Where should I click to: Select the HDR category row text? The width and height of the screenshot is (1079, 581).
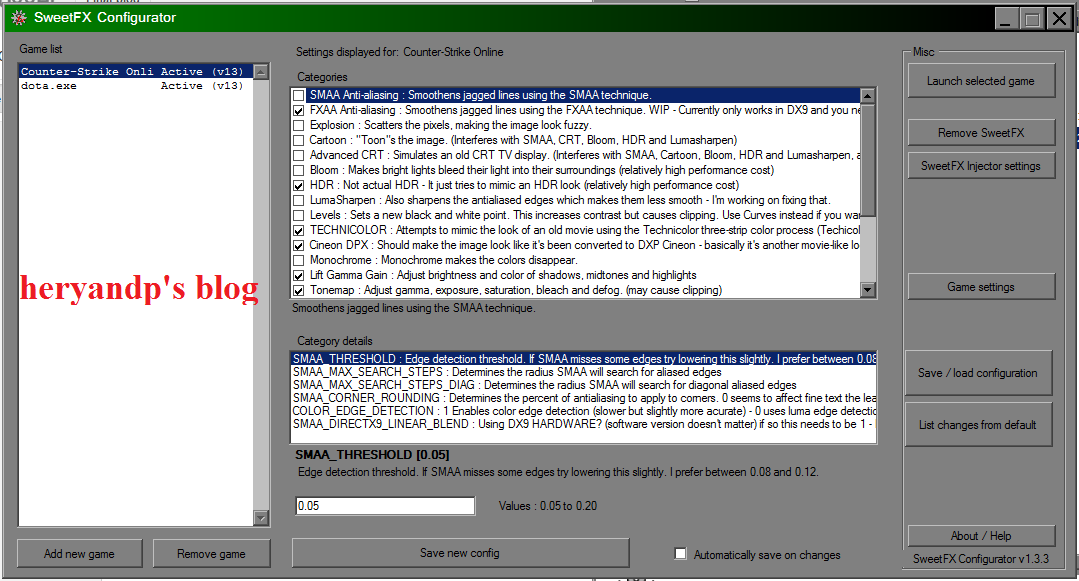tap(524, 185)
